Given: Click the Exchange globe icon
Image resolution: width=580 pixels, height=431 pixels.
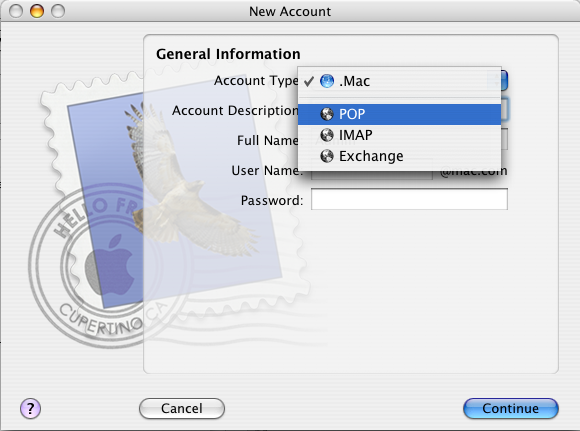Looking at the screenshot, I should click(x=327, y=156).
